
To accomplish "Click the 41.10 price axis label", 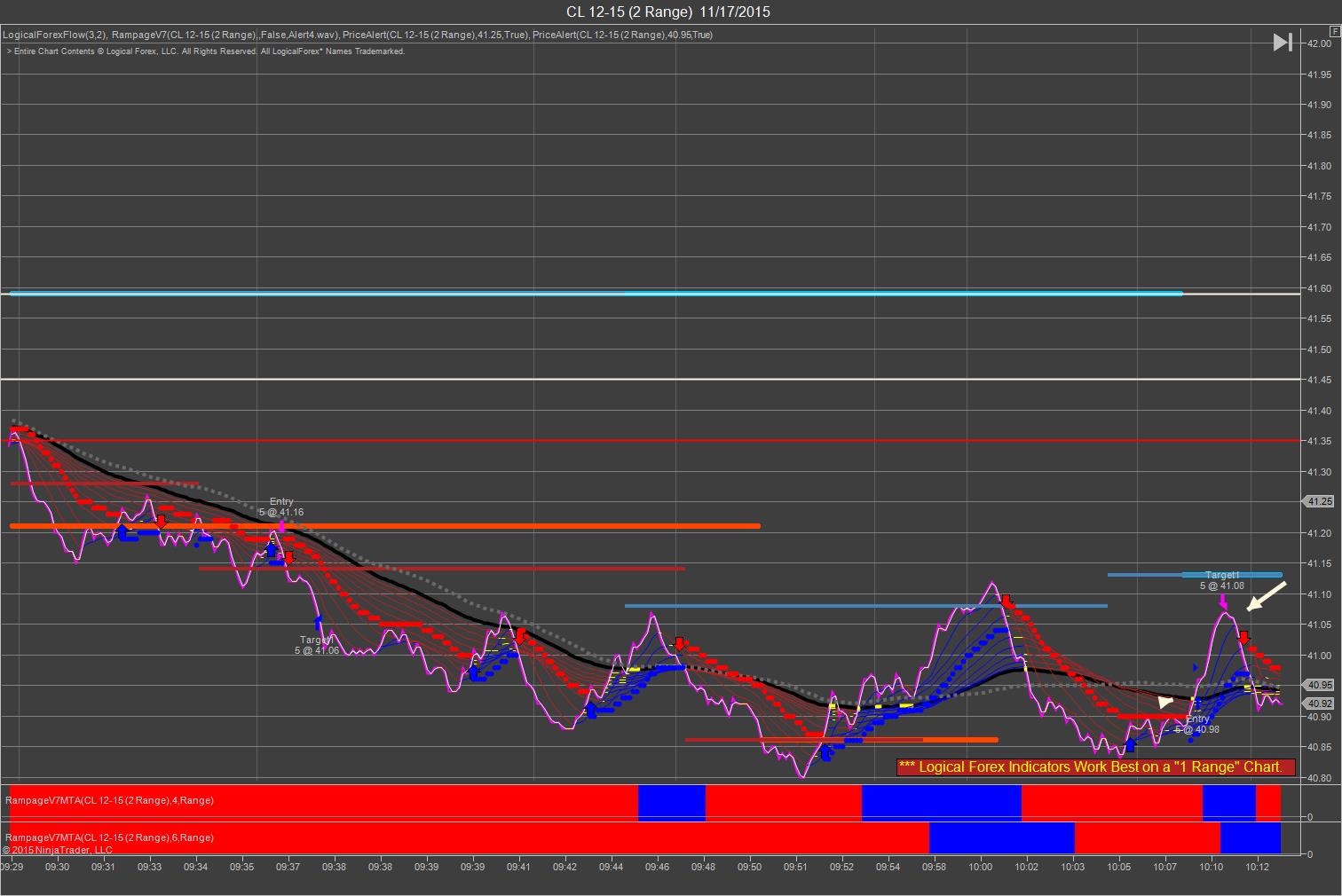I will [1319, 594].
